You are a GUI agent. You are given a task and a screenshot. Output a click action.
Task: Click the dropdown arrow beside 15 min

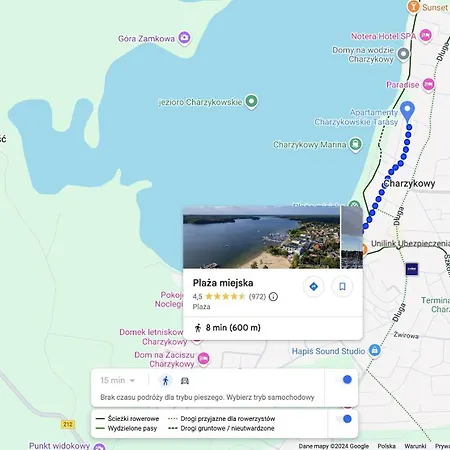pyautogui.click(x=132, y=381)
